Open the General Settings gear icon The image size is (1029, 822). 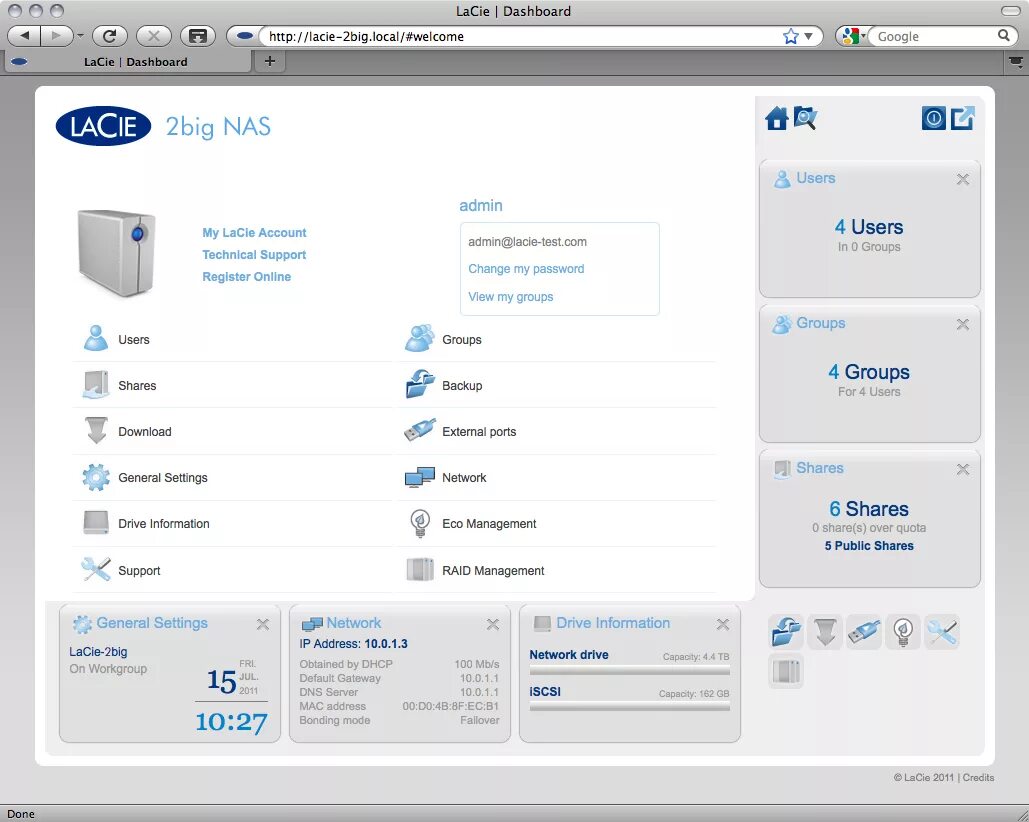coord(96,478)
